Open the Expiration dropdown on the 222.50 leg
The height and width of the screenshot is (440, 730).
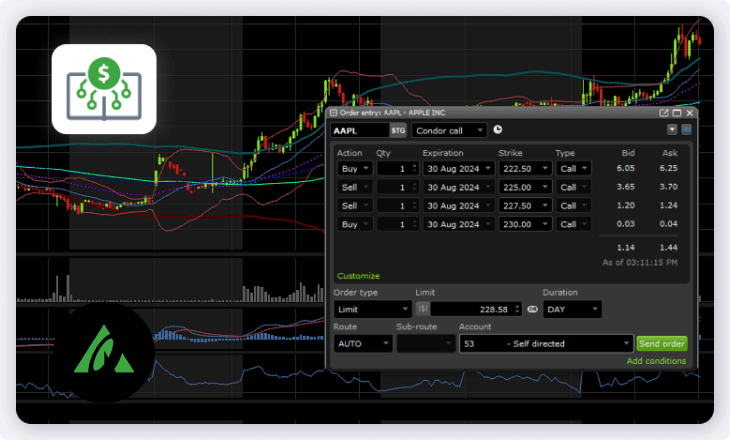459,169
